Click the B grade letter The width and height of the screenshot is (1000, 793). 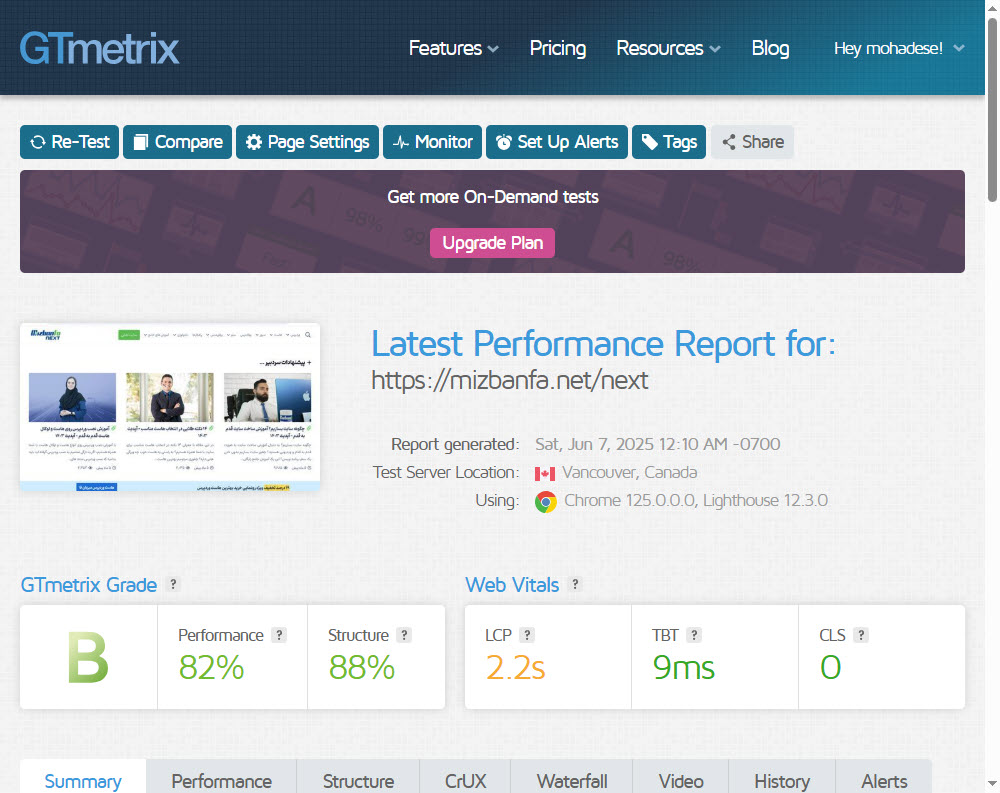tap(88, 658)
